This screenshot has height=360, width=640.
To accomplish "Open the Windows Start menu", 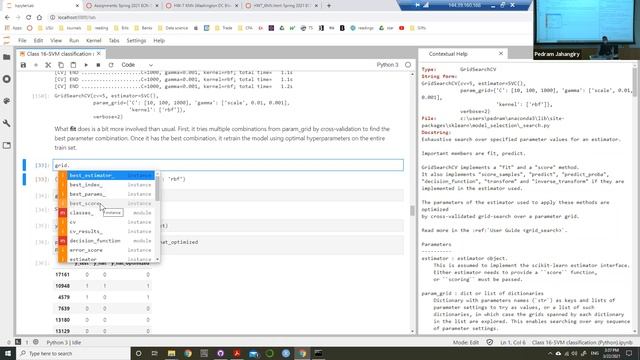I will (x=8, y=353).
